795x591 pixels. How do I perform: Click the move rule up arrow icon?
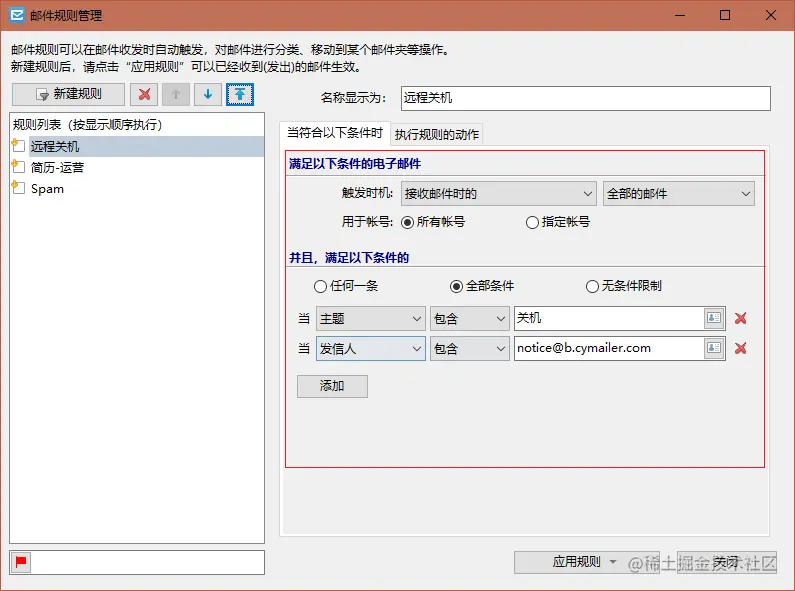(176, 94)
